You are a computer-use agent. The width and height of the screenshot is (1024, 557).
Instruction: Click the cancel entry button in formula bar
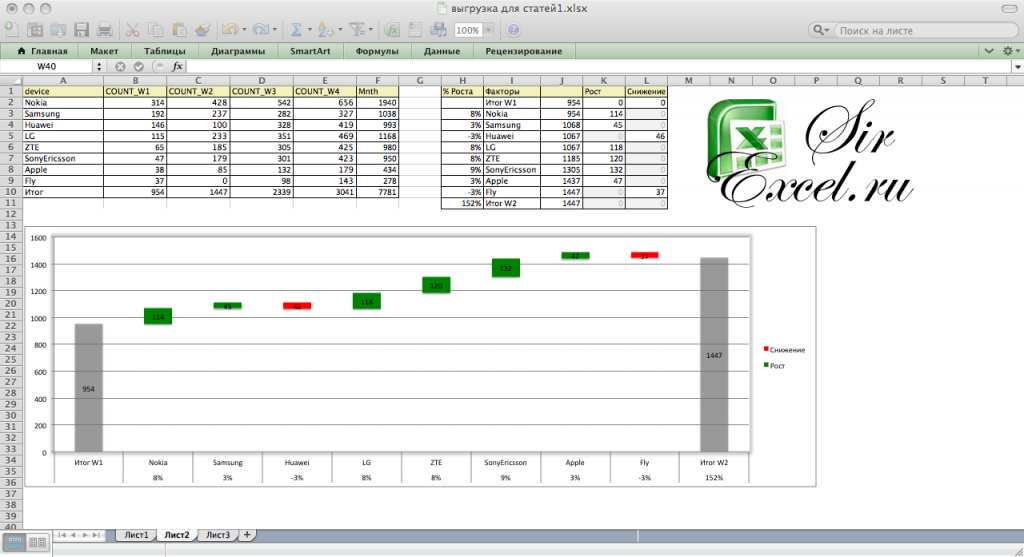(120, 66)
